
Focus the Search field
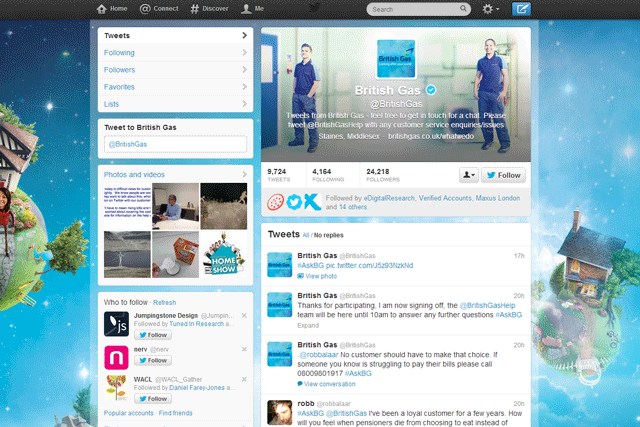coord(418,9)
